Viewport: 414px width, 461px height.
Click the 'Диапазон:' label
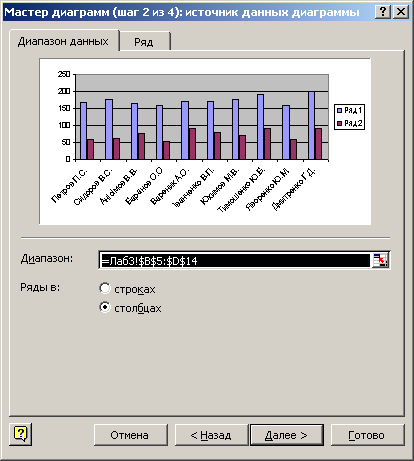[x=47, y=258]
